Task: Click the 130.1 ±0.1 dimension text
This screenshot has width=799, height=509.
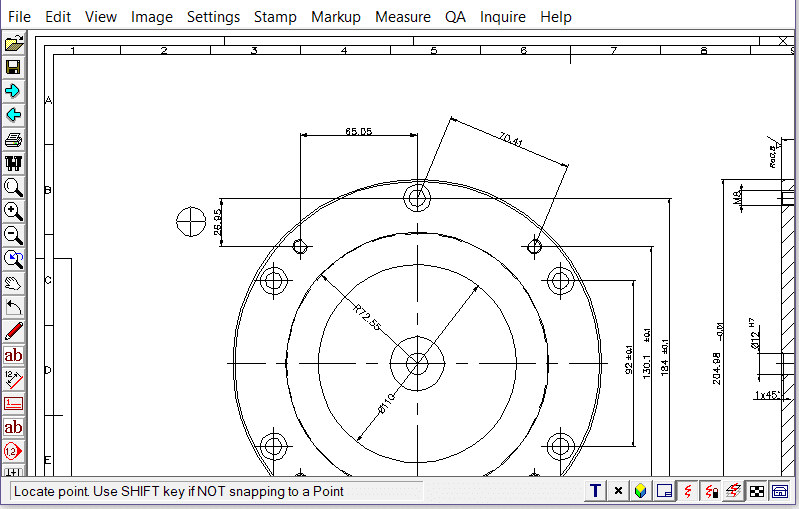Action: pyautogui.click(x=647, y=354)
